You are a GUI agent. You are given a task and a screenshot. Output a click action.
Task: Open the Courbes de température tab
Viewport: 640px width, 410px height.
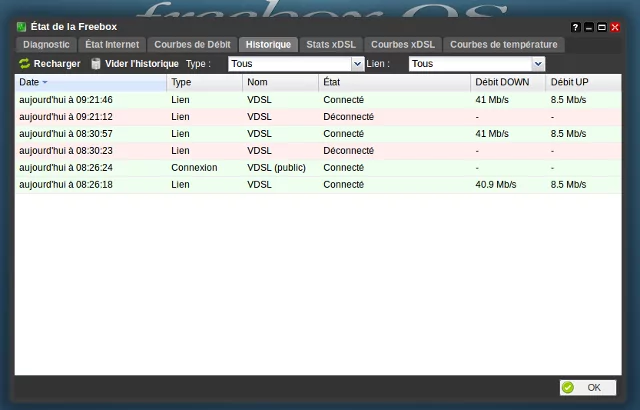point(504,44)
